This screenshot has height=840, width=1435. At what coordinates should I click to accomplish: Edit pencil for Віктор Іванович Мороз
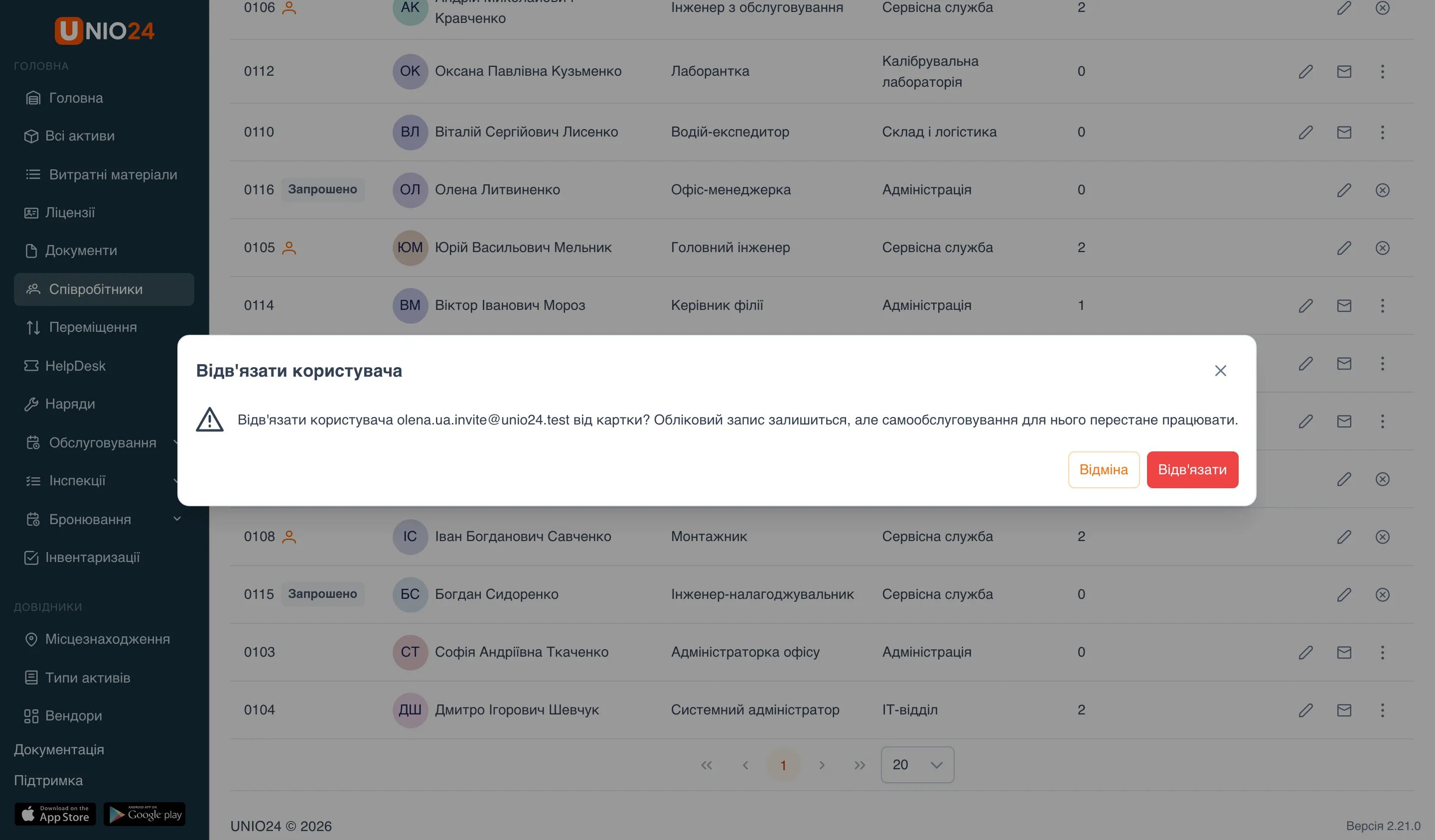(x=1305, y=305)
